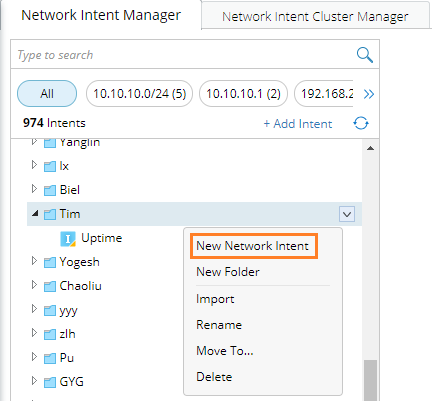
Task: Toggle the 10.10.10.1 (2) filter
Action: (x=243, y=94)
